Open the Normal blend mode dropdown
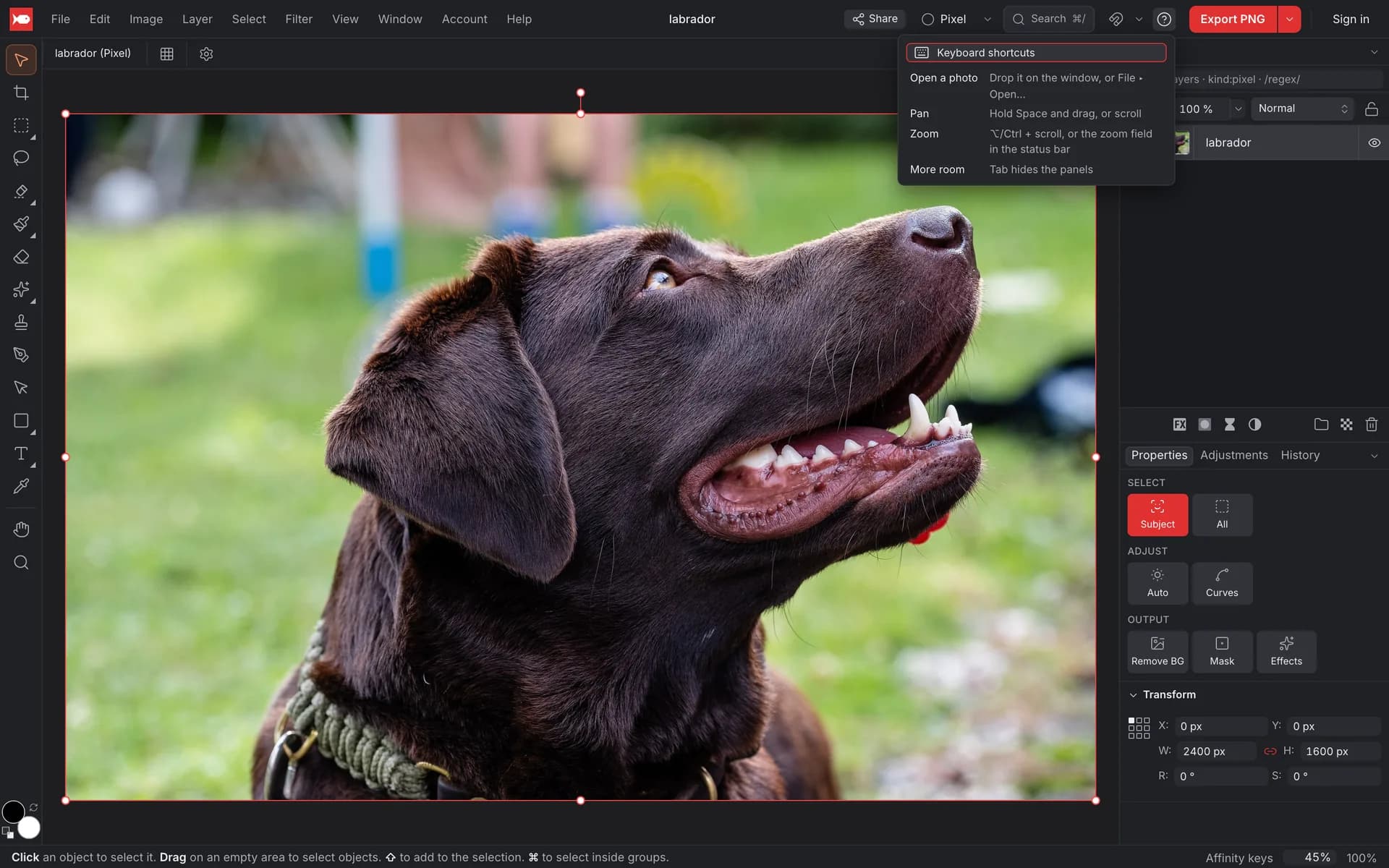Image resolution: width=1389 pixels, height=868 pixels. (x=1302, y=109)
